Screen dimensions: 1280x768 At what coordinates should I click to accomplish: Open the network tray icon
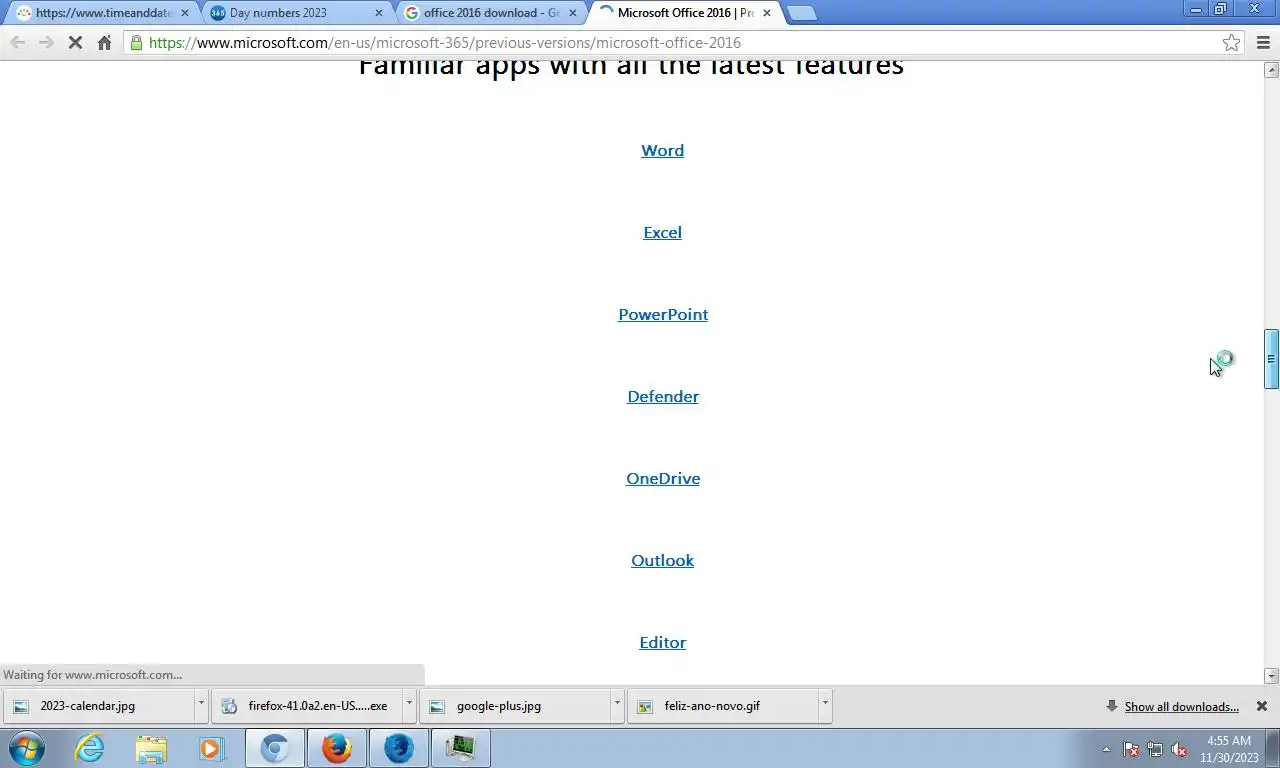[x=1155, y=749]
